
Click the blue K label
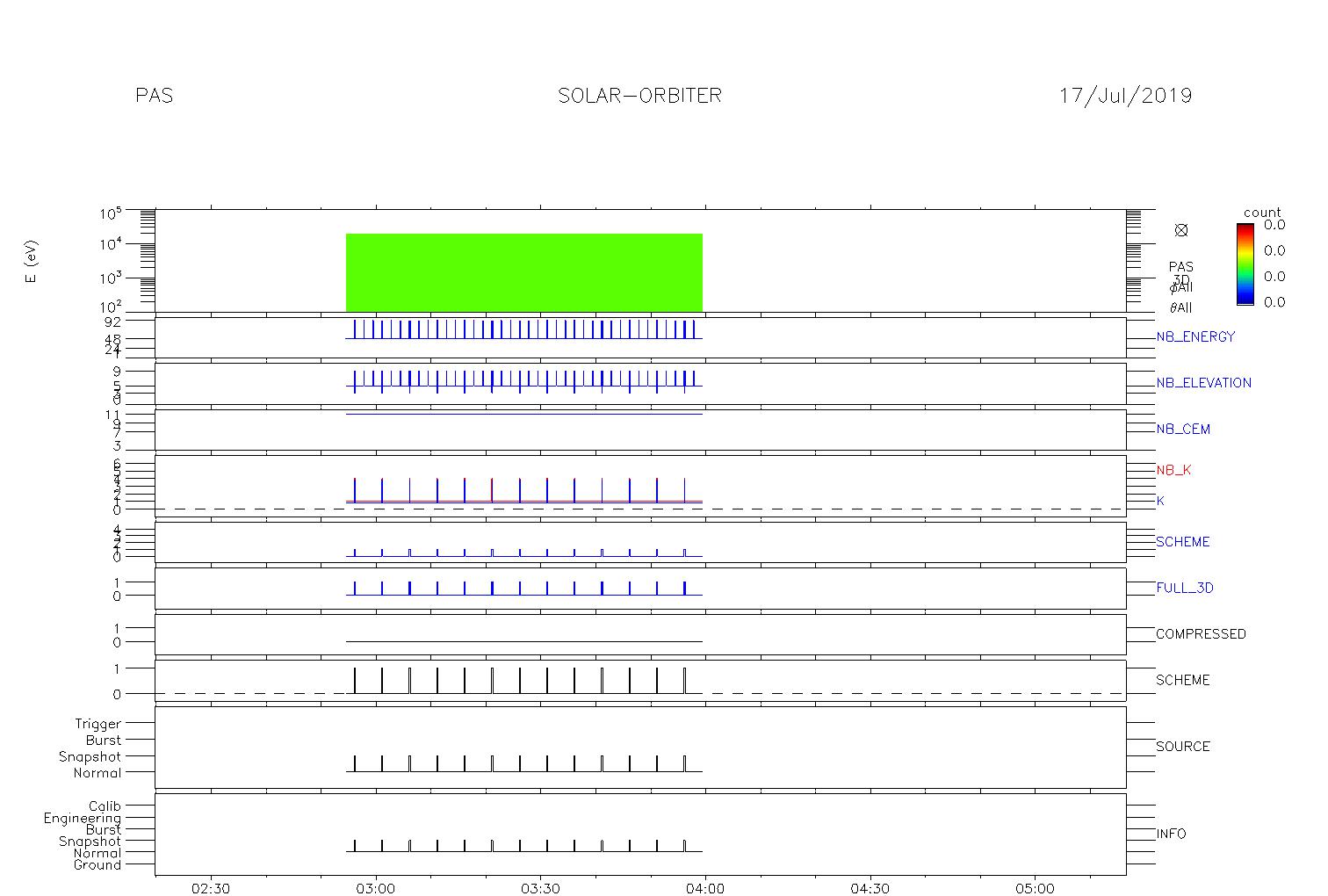(1160, 501)
